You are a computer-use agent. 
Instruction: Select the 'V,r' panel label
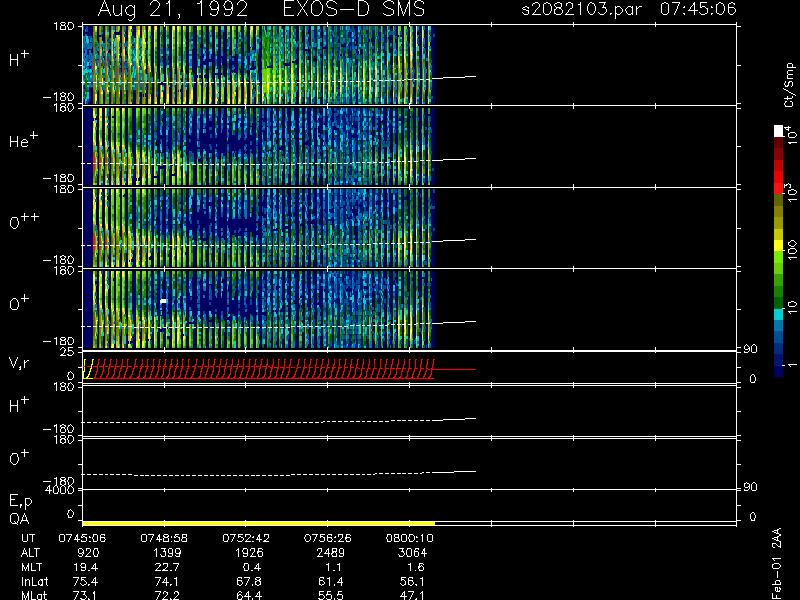coord(19,363)
